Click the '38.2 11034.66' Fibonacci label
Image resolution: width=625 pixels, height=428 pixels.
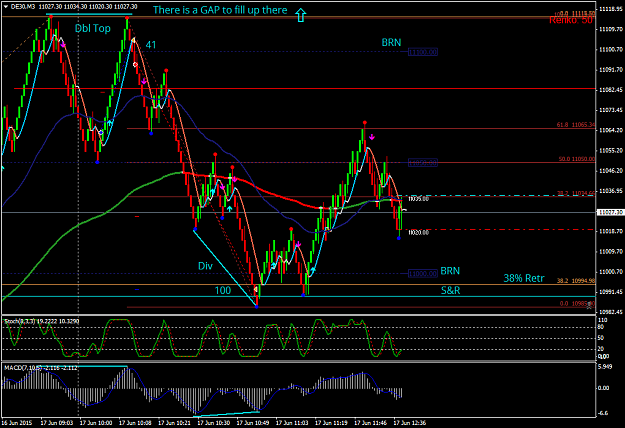(x=576, y=193)
